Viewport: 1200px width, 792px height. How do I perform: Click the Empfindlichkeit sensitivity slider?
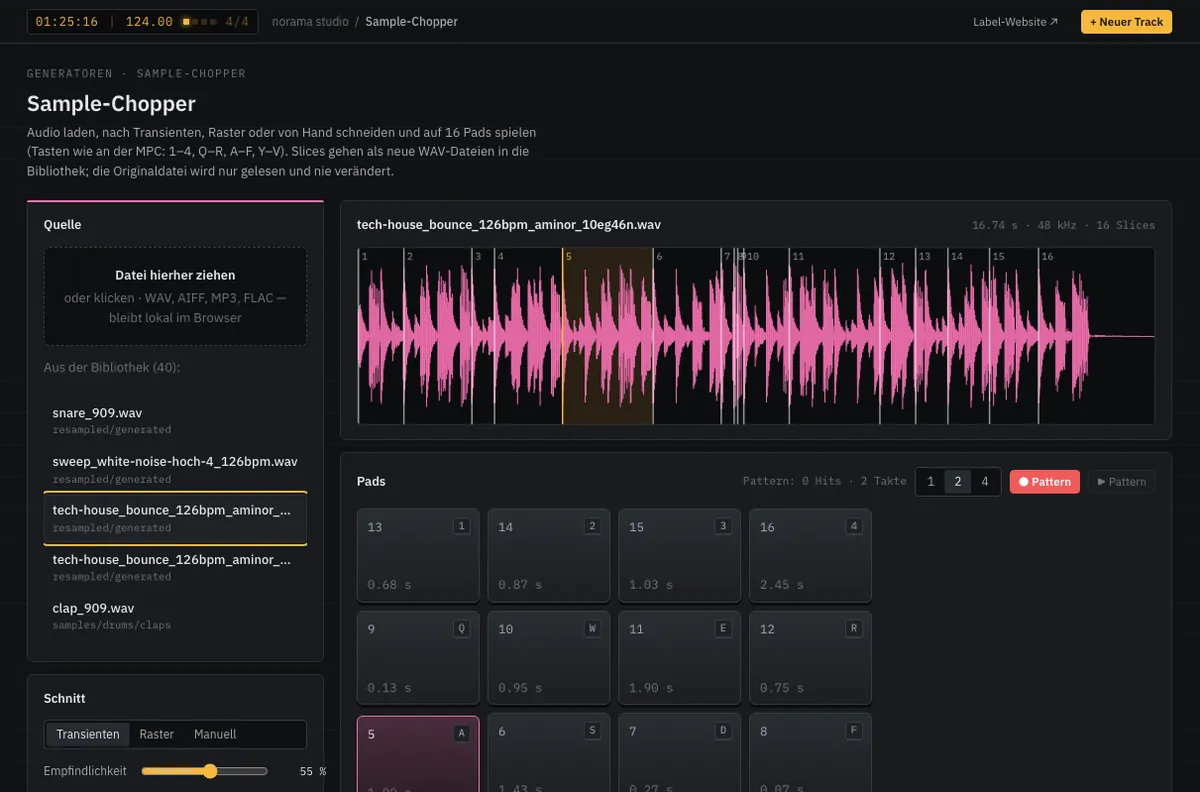click(205, 771)
